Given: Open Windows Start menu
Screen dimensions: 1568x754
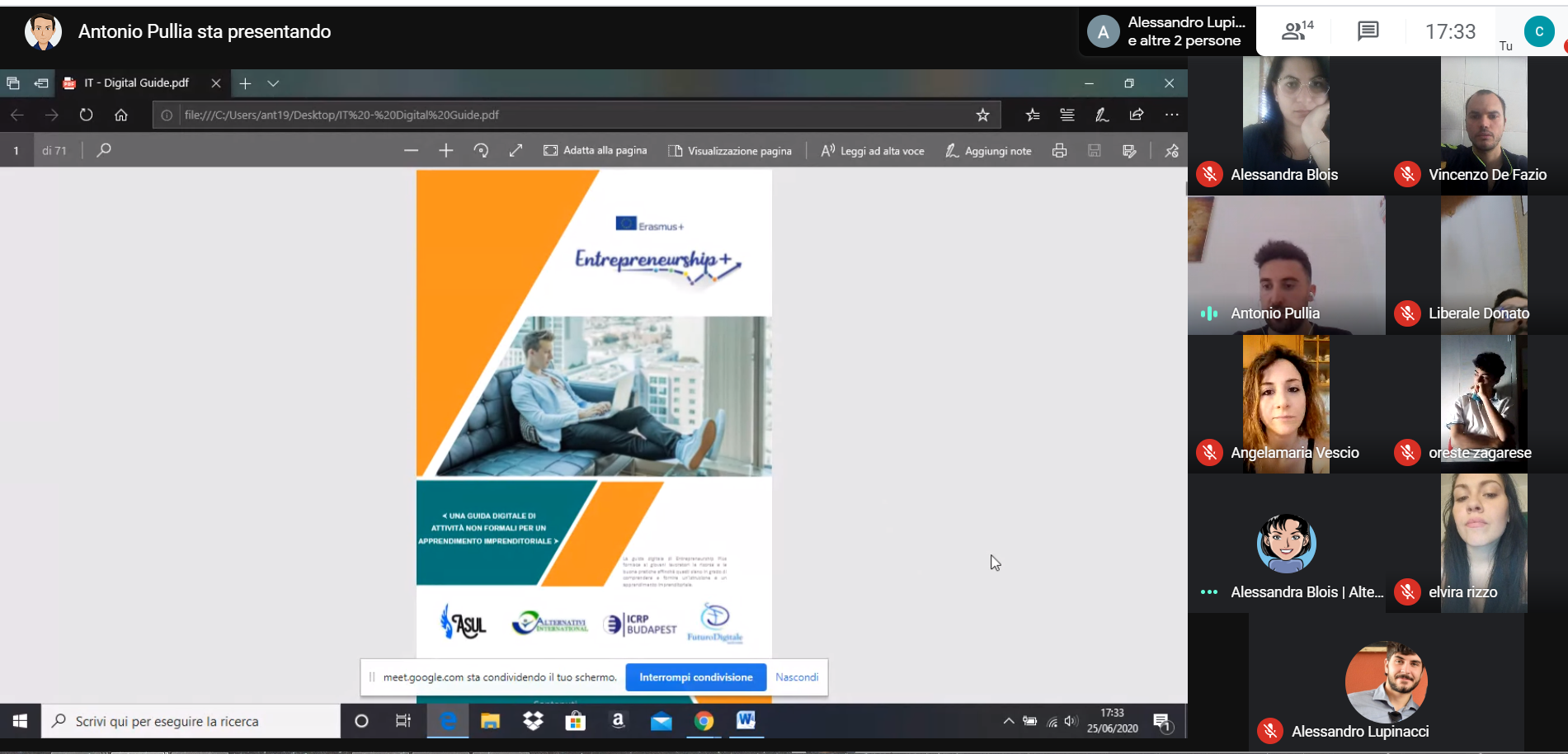Looking at the screenshot, I should coord(20,721).
